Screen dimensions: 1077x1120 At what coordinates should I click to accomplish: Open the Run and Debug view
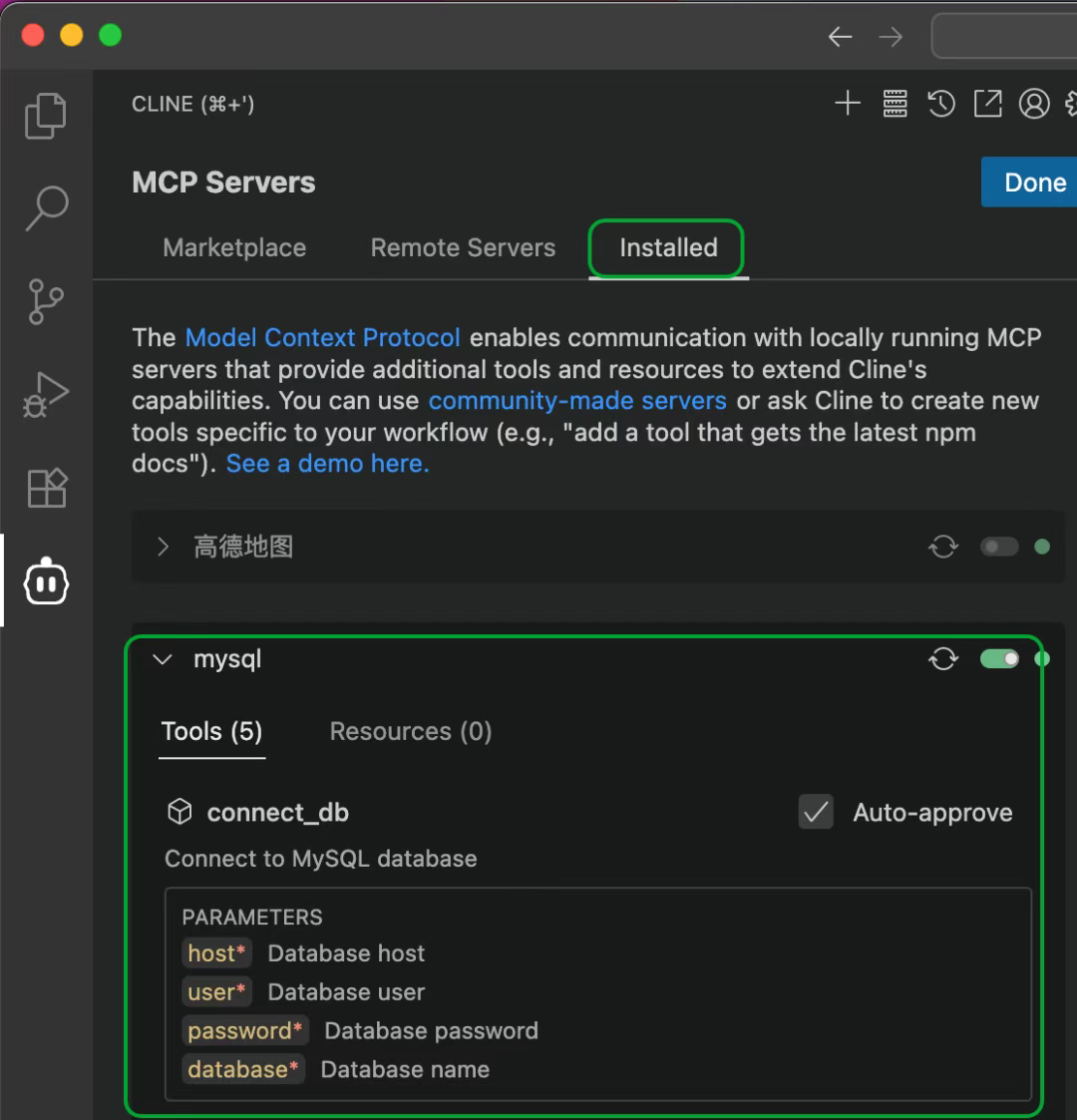[x=46, y=395]
